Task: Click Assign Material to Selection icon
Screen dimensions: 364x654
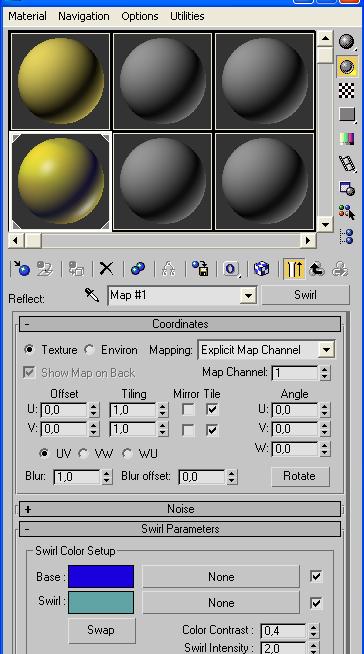Action: (x=76, y=269)
